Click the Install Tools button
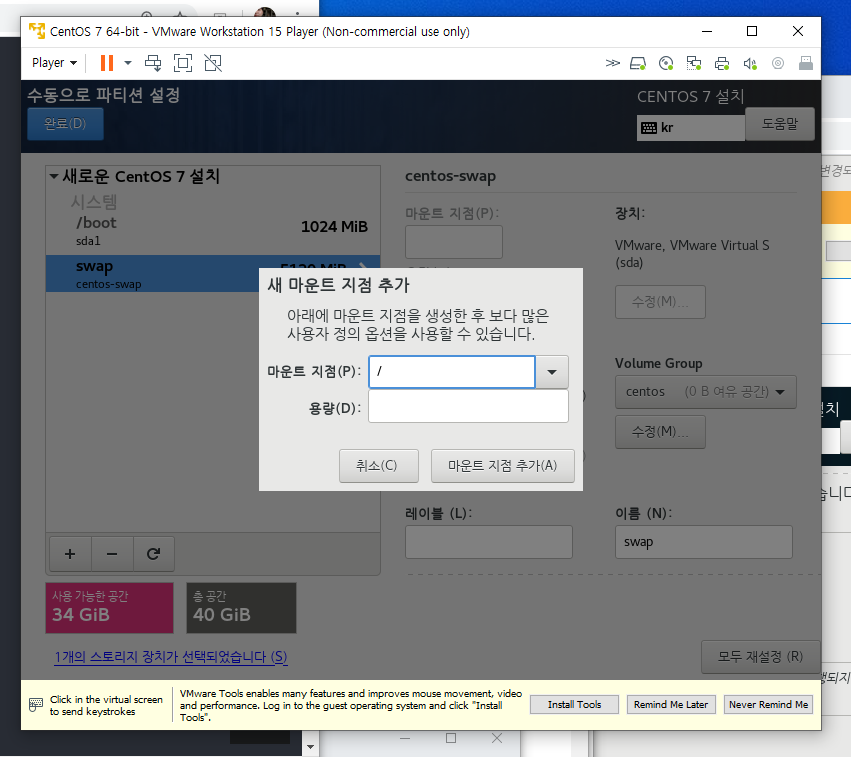Screen dimensions: 851x757 click(x=574, y=704)
